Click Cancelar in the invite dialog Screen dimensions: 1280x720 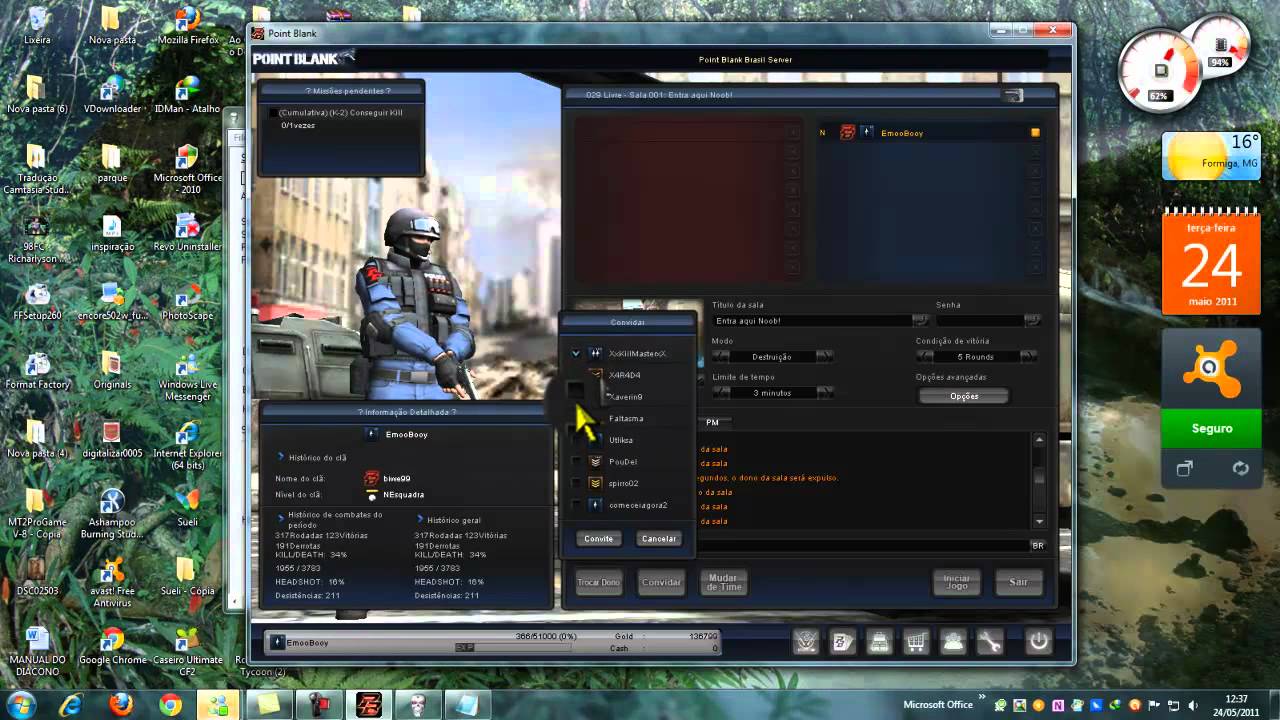click(x=659, y=538)
